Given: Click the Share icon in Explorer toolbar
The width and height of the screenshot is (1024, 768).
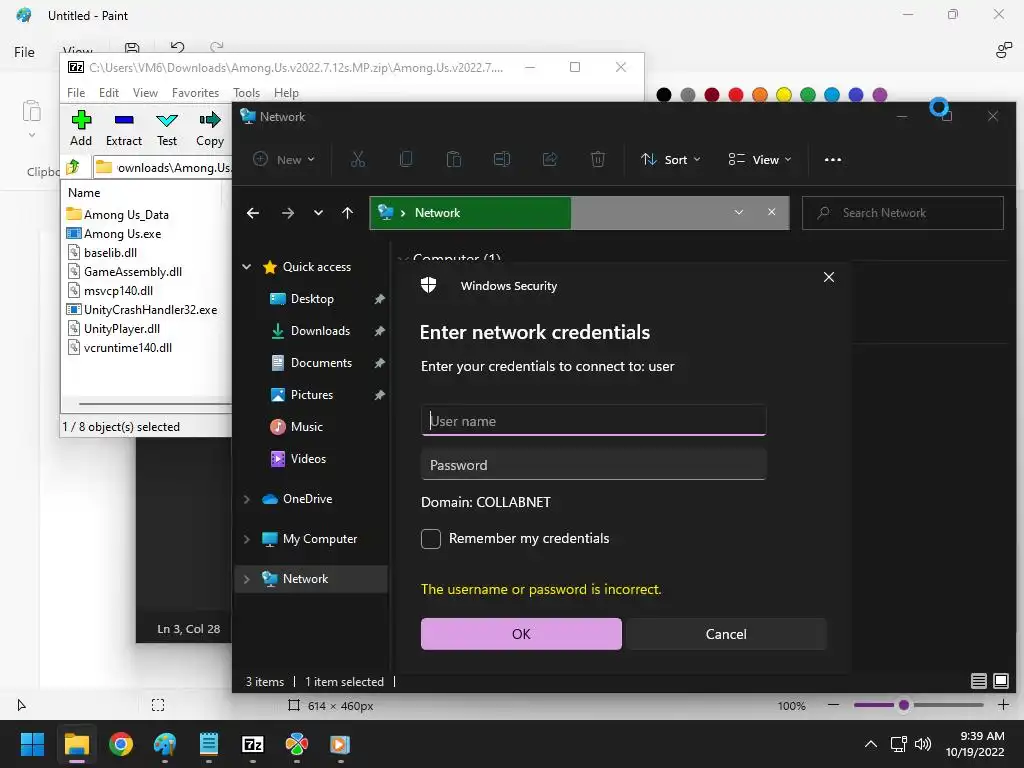Looking at the screenshot, I should coord(550,159).
